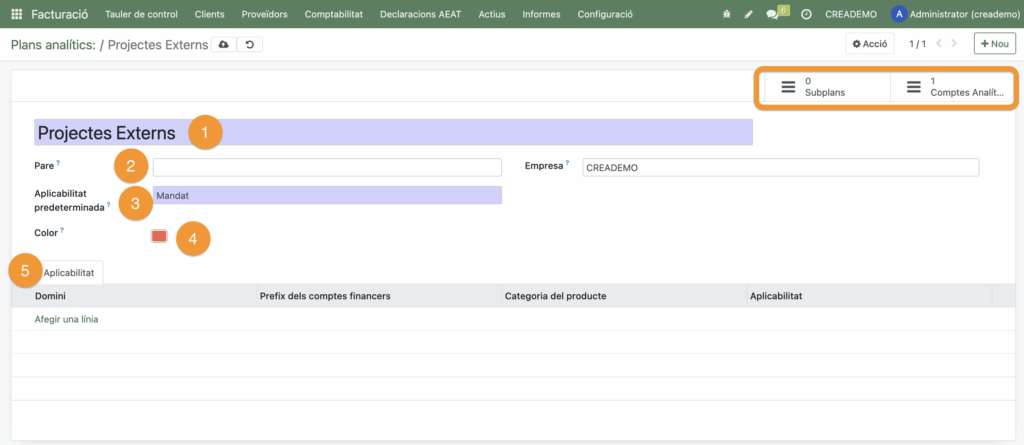Open the conversations chat icon
The image size is (1024, 445).
(773, 14)
